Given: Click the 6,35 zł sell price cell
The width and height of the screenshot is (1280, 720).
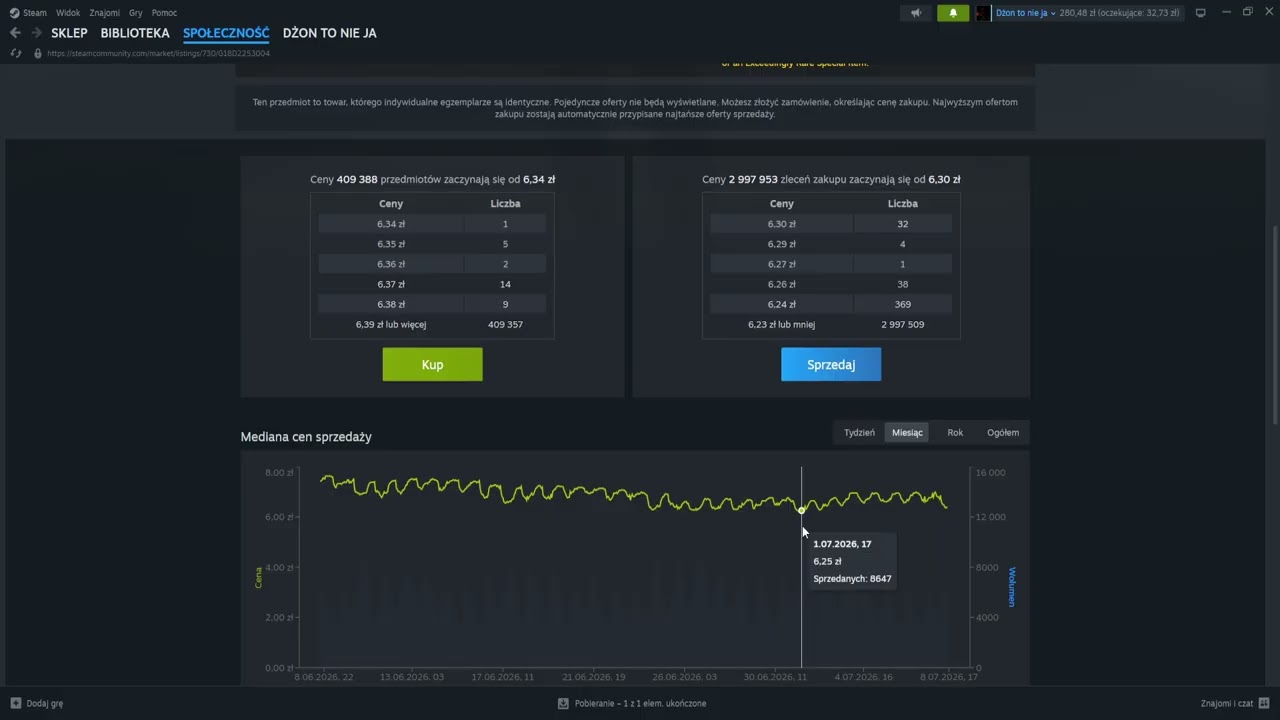Looking at the screenshot, I should (391, 244).
